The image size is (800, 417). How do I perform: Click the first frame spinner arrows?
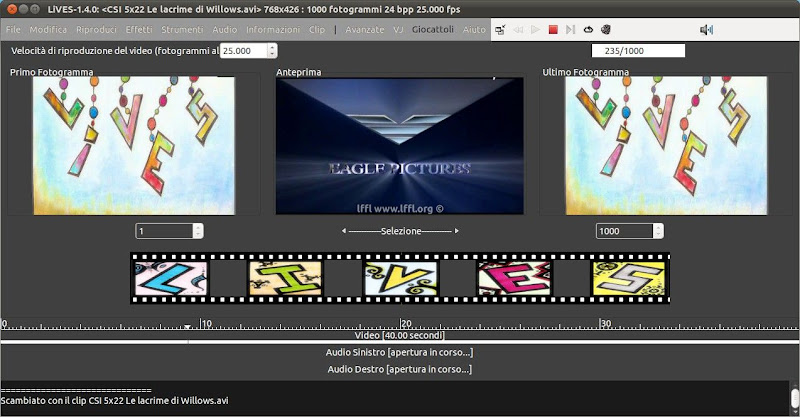point(198,231)
